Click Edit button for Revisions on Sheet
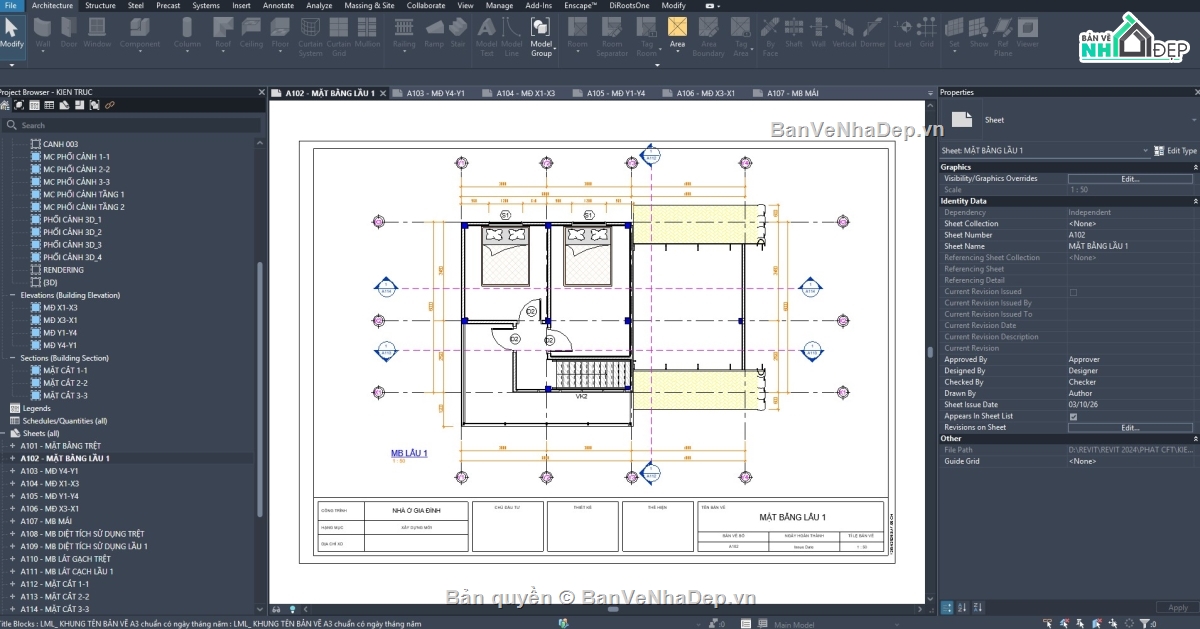The height and width of the screenshot is (629, 1200). click(x=1130, y=427)
